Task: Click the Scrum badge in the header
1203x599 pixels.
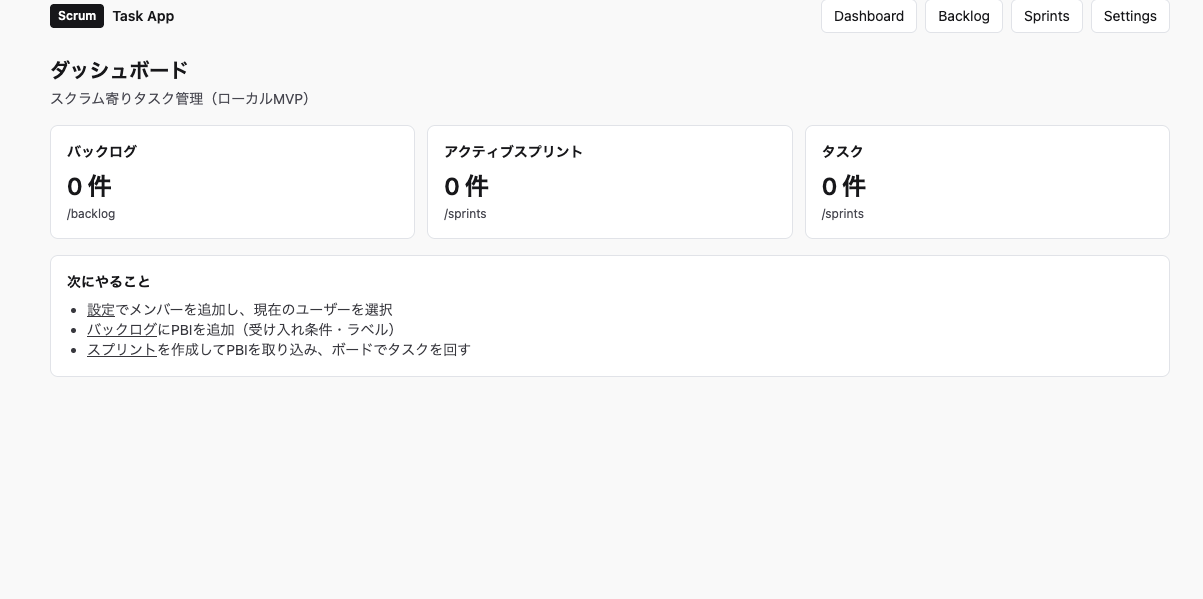Action: pos(77,16)
